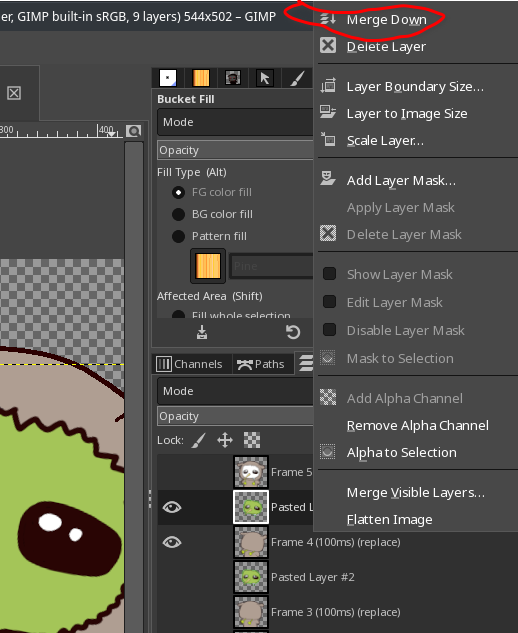
Task: Show Frame 5 layer visibility slot
Action: click(x=172, y=472)
